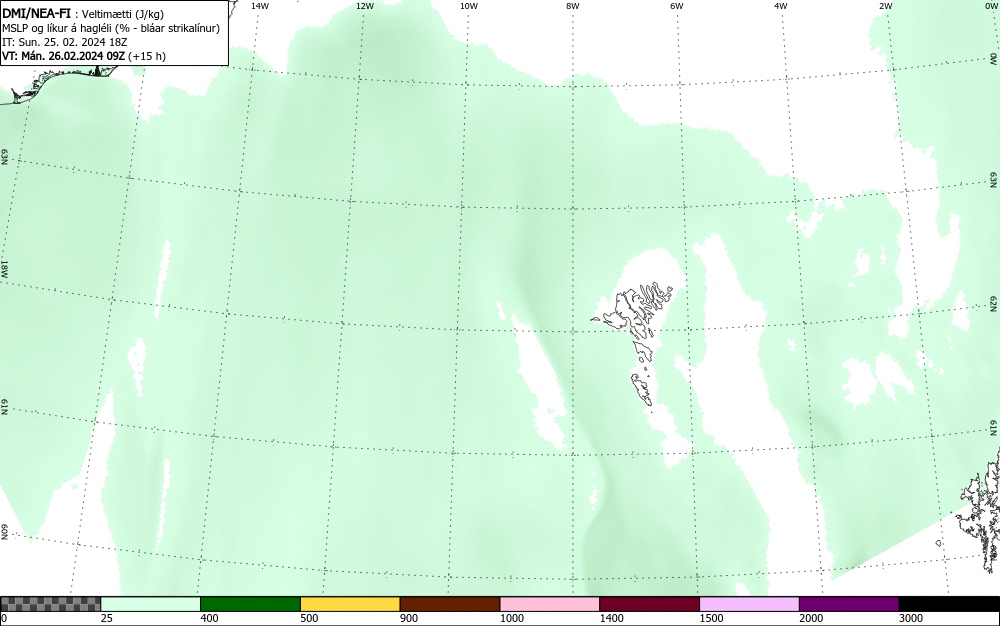Click the VT: Mán. 26.02.2024 09Z line
The height and width of the screenshot is (626, 1000).
pyautogui.click(x=84, y=56)
